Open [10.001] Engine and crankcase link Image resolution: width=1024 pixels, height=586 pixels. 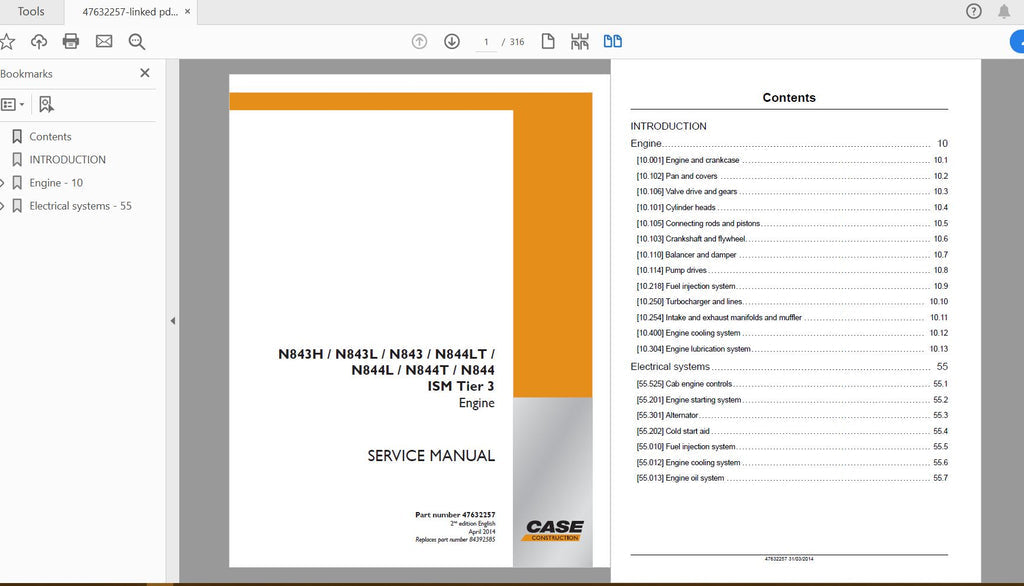click(792, 160)
